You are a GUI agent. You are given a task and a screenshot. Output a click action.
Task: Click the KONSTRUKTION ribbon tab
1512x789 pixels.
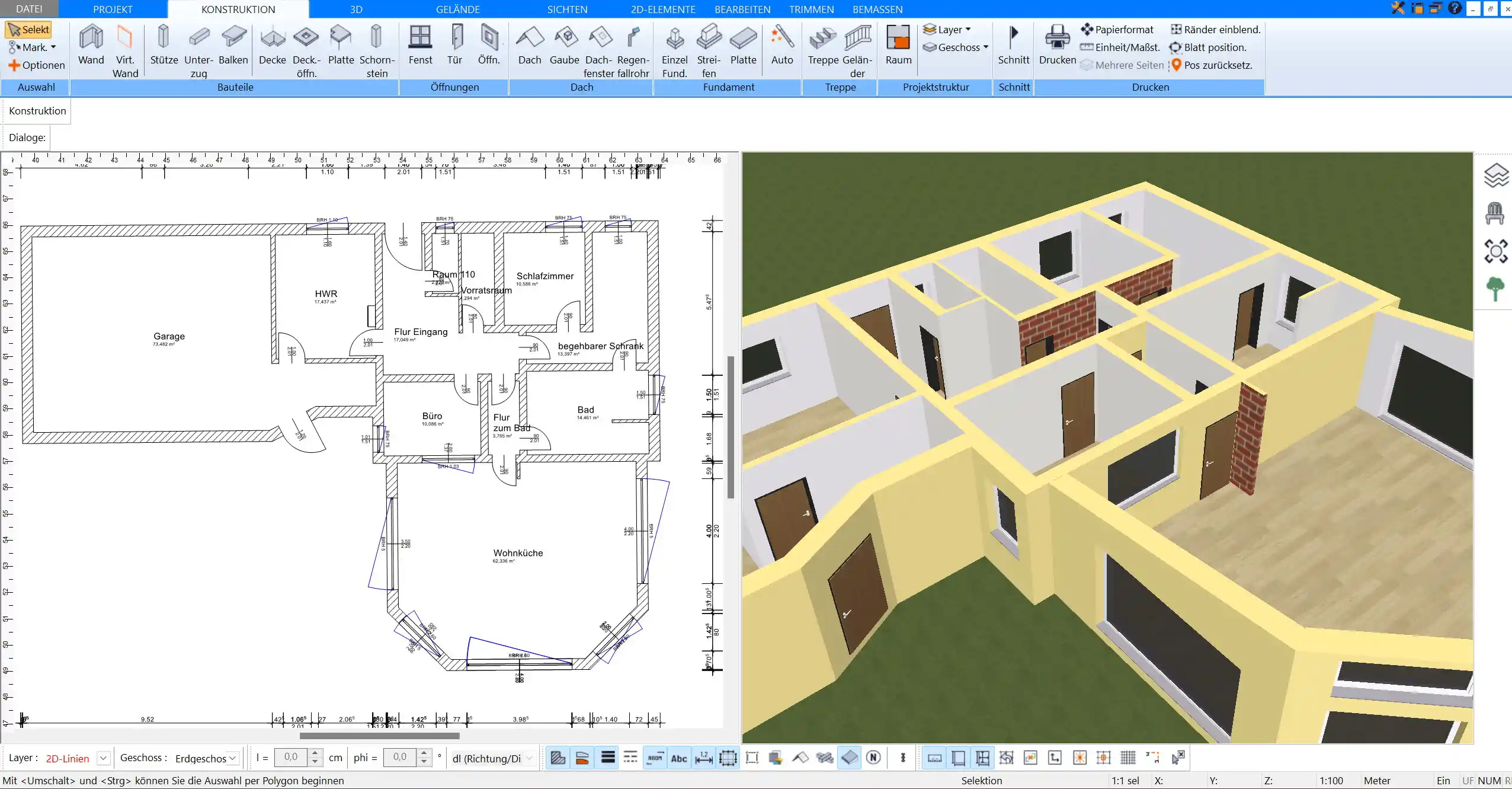(x=238, y=9)
